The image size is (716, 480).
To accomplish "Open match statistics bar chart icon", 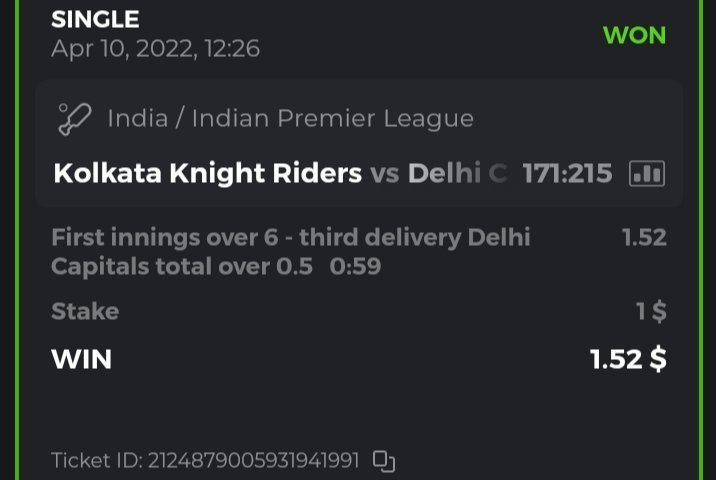I will click(646, 173).
